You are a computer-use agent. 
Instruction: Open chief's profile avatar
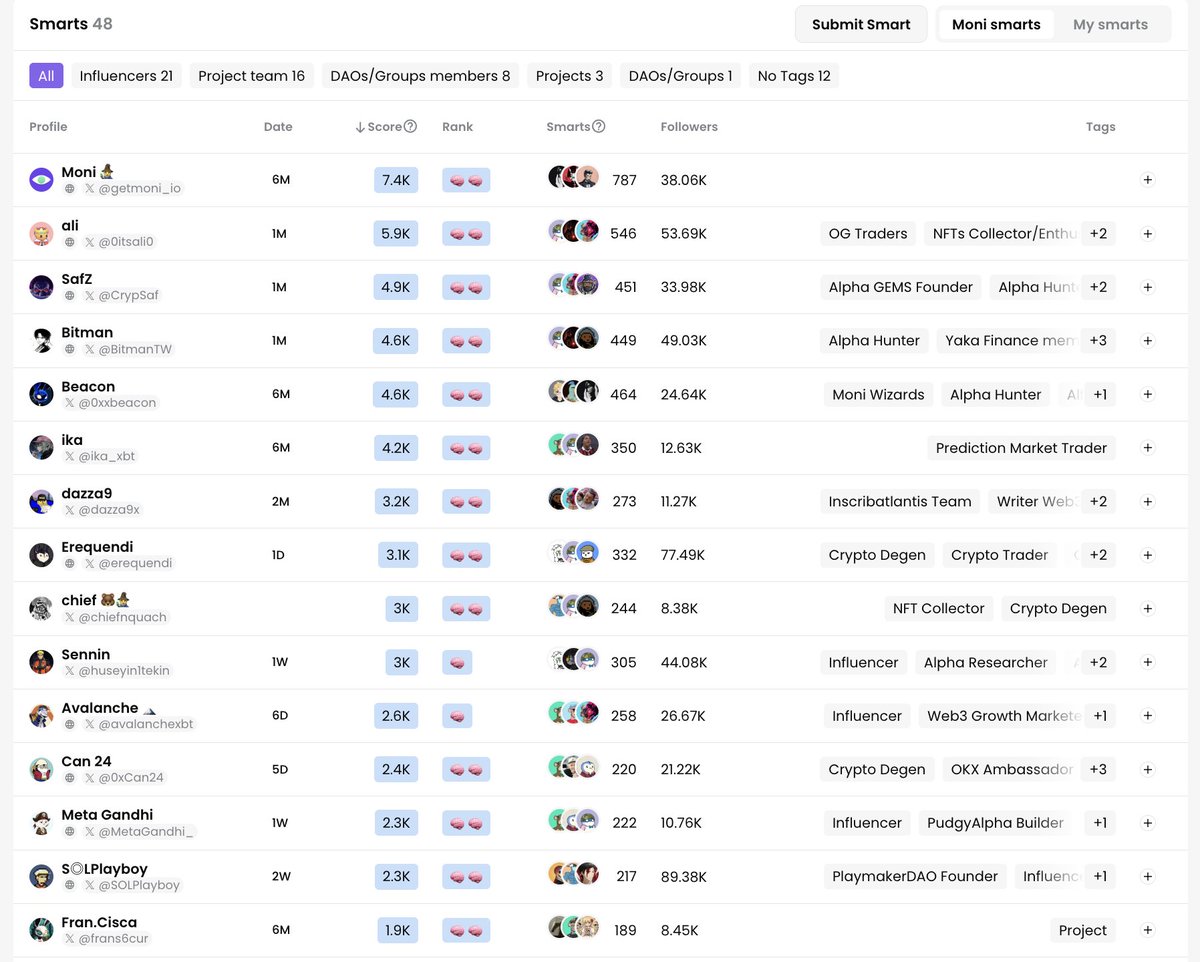[x=41, y=608]
